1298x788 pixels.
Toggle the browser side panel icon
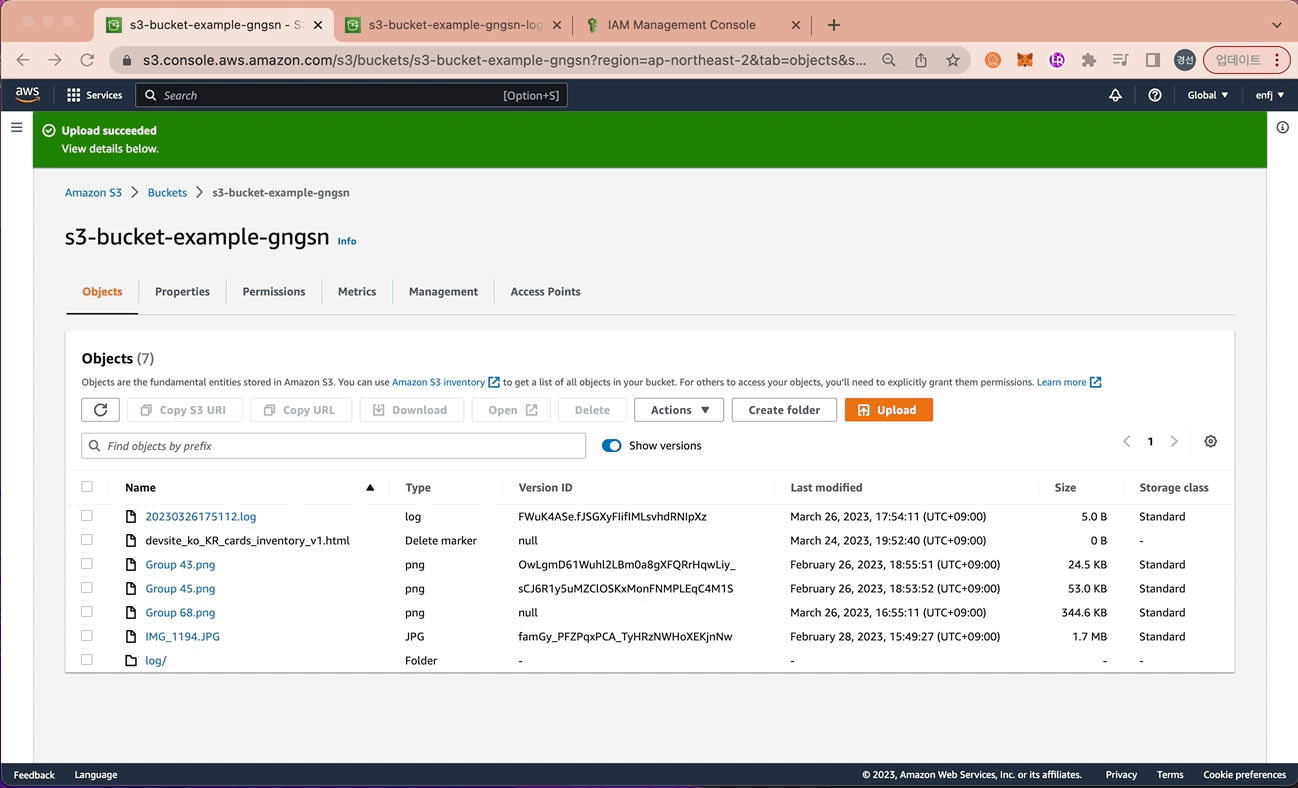(1153, 60)
